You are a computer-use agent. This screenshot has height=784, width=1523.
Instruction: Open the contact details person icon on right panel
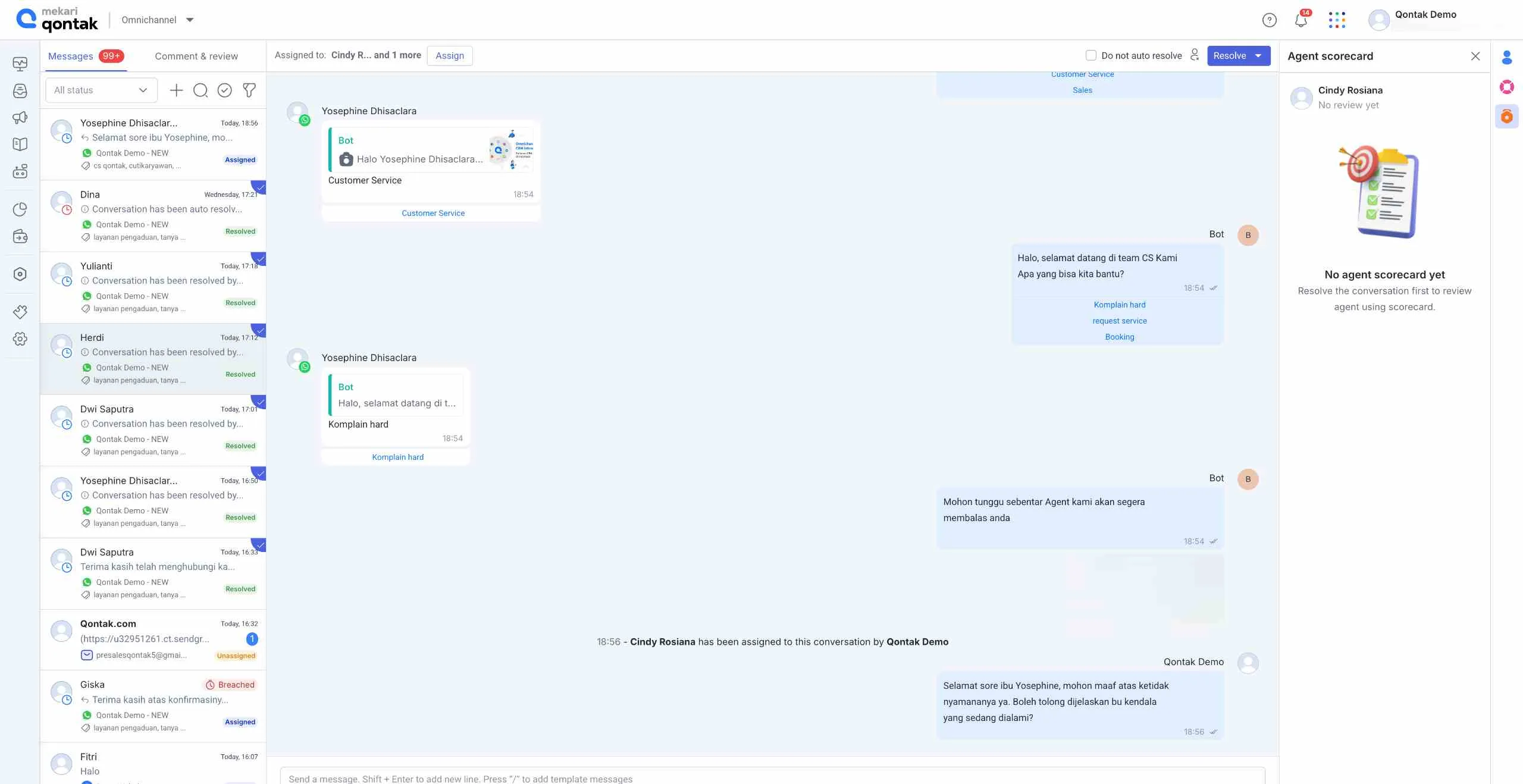point(1508,58)
